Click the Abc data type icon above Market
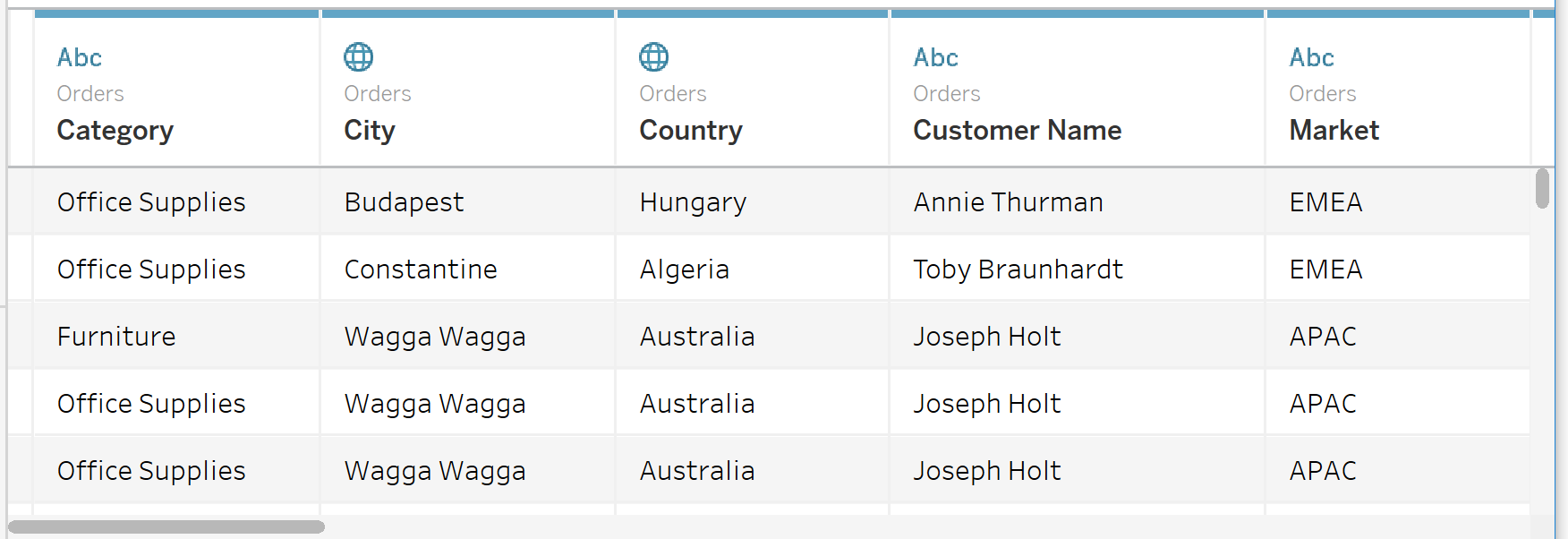1568x539 pixels. (1310, 57)
